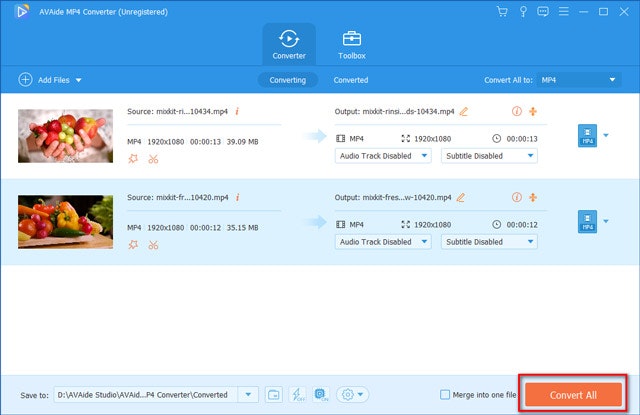The image size is (640, 415).
Task: Expand format arrow beside second video's MP4 icon
Action: click(x=606, y=221)
